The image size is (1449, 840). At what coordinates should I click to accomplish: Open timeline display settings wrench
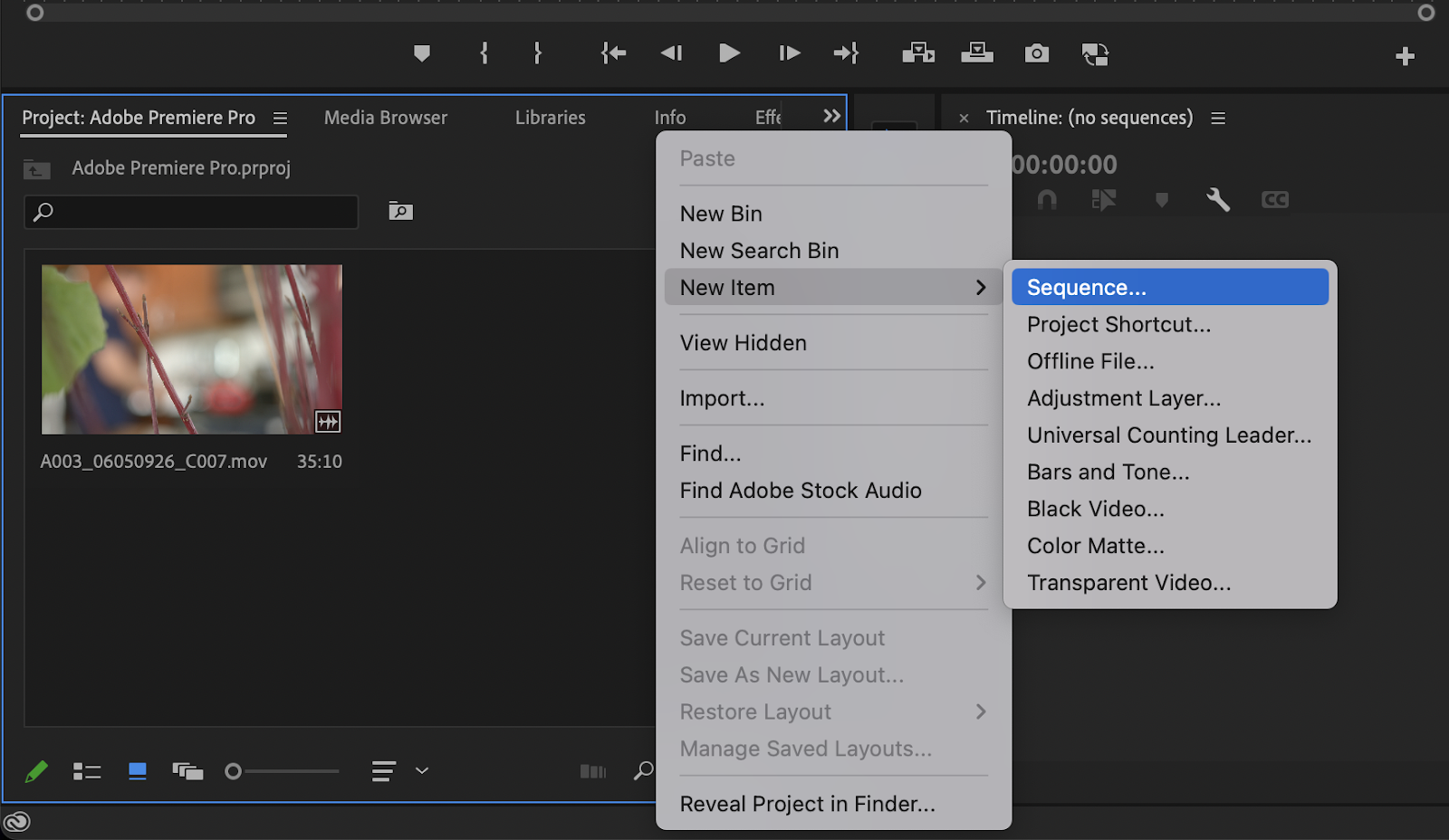(1218, 200)
